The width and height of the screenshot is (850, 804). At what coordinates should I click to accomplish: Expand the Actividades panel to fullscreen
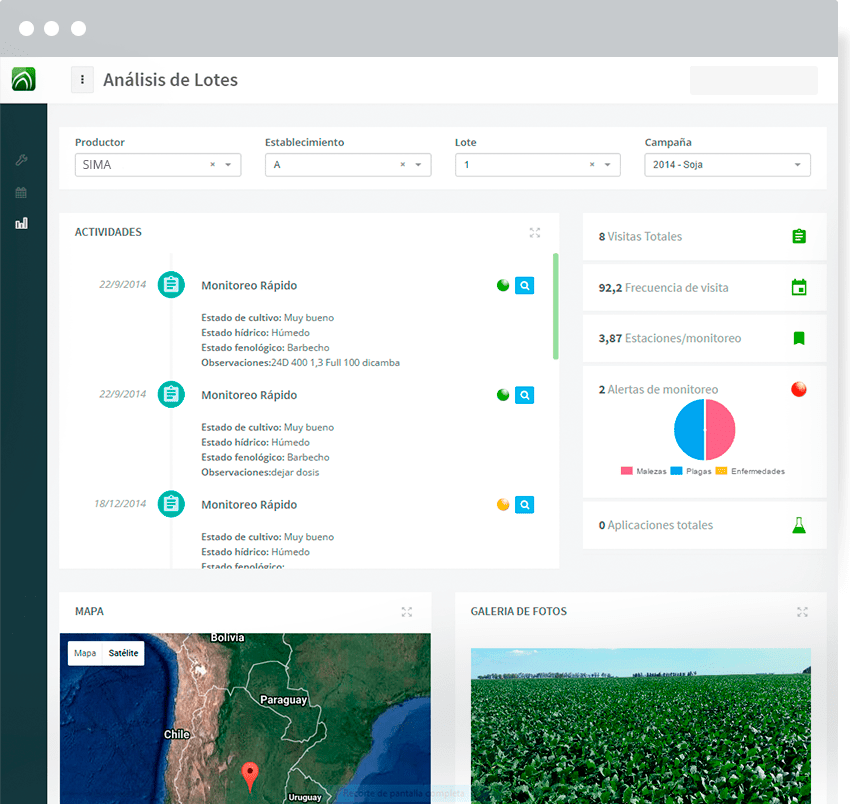[535, 233]
